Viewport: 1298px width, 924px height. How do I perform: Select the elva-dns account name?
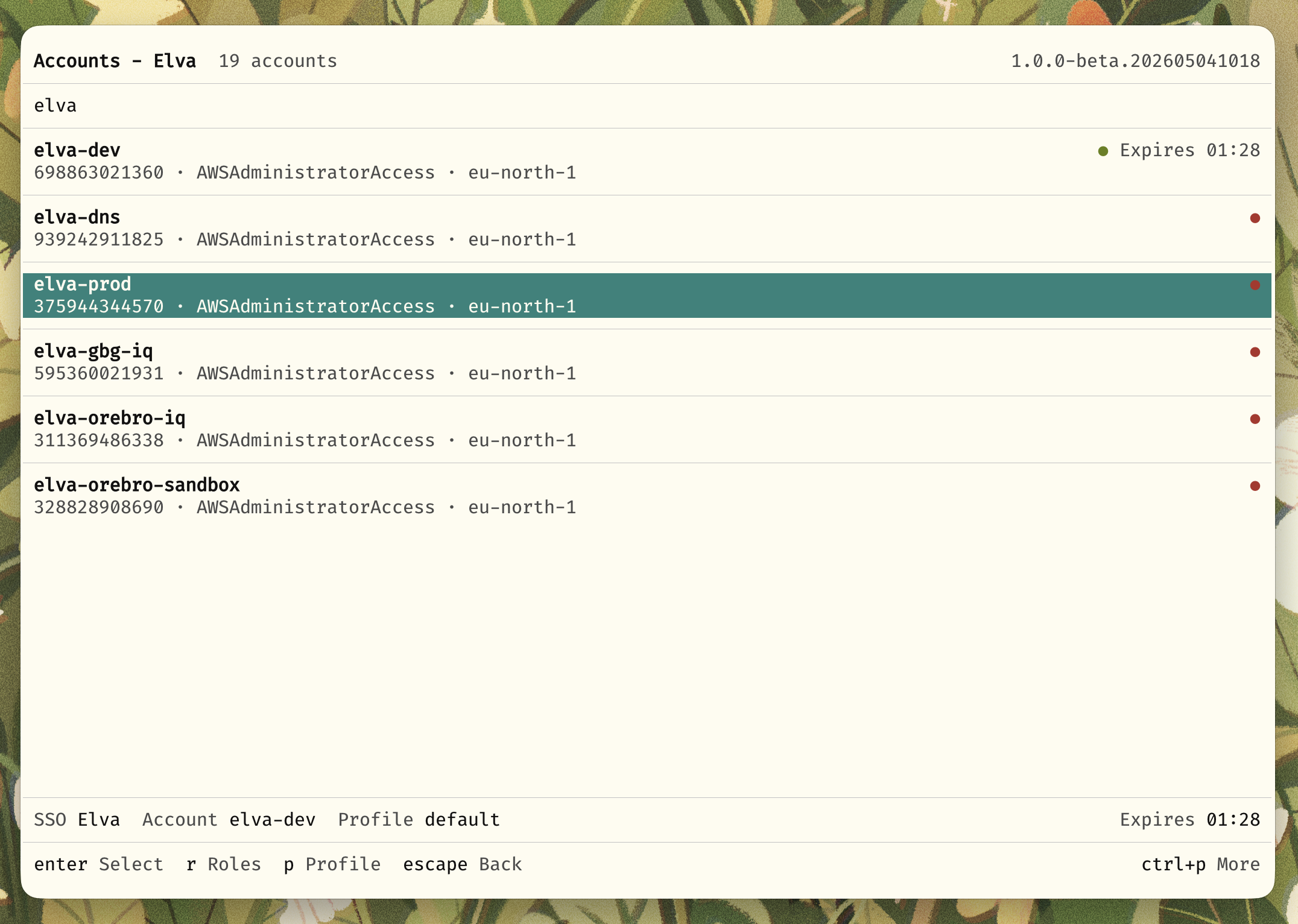click(x=77, y=217)
